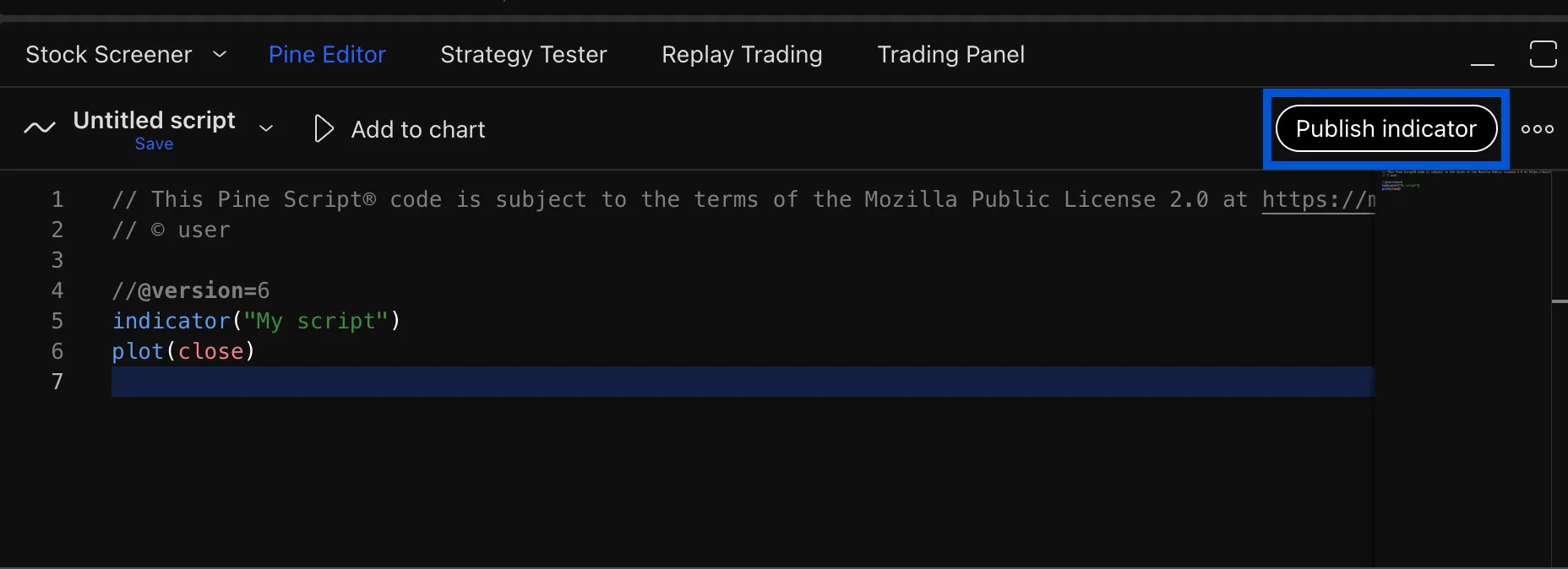Minimize the bottom panel
This screenshot has height=569, width=1568.
pyautogui.click(x=1482, y=57)
